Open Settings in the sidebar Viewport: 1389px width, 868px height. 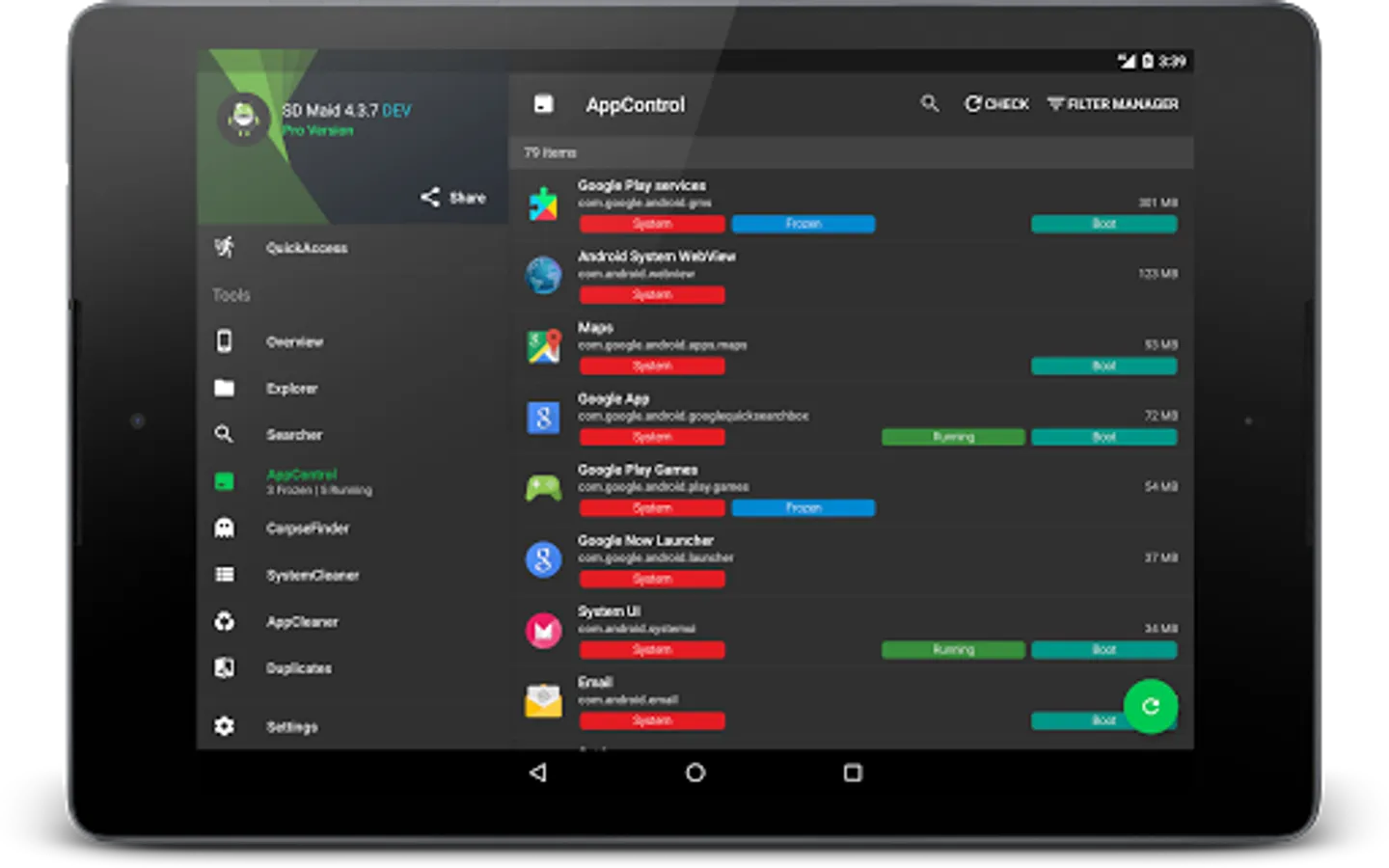pyautogui.click(x=352, y=726)
